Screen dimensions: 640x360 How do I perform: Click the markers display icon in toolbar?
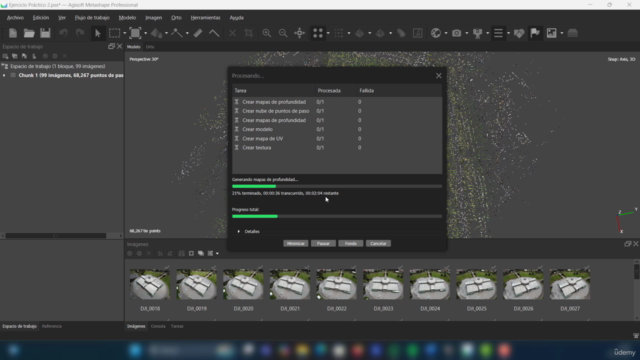[x=477, y=33]
